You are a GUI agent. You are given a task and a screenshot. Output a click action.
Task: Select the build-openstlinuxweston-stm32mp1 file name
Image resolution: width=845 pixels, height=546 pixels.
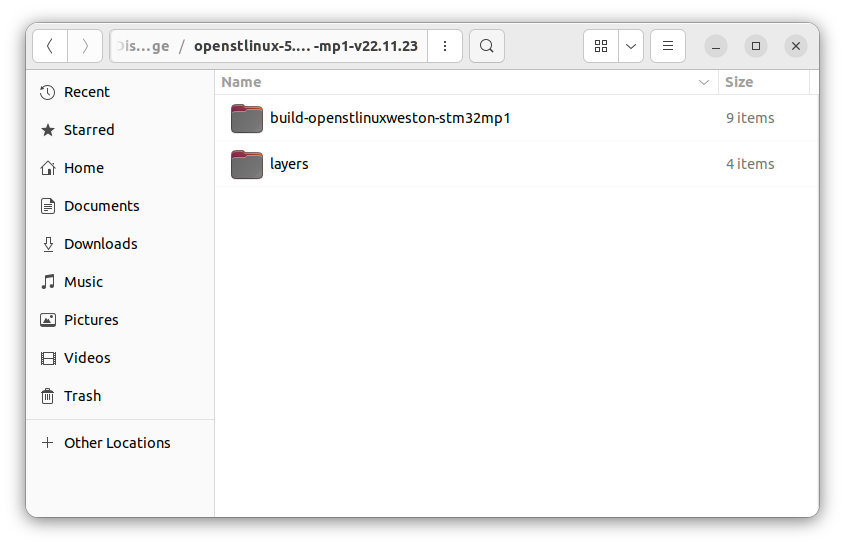click(x=390, y=118)
